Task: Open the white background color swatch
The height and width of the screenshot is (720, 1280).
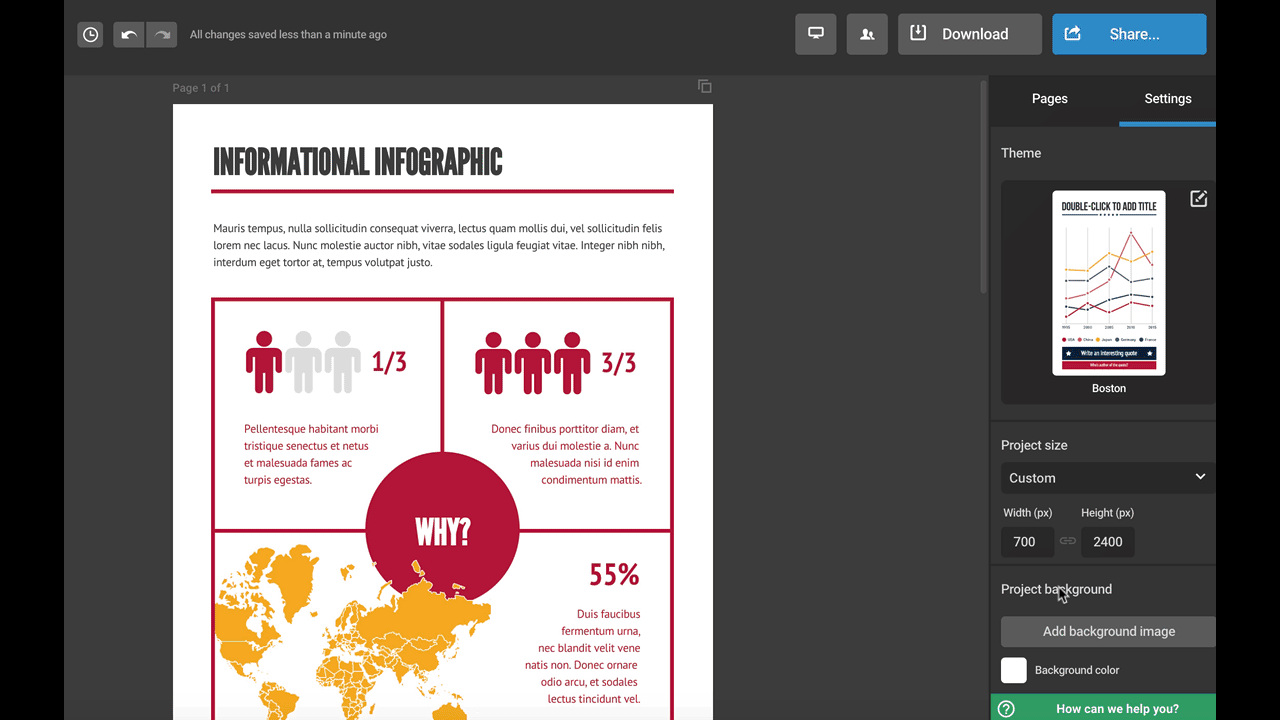Action: [1014, 670]
